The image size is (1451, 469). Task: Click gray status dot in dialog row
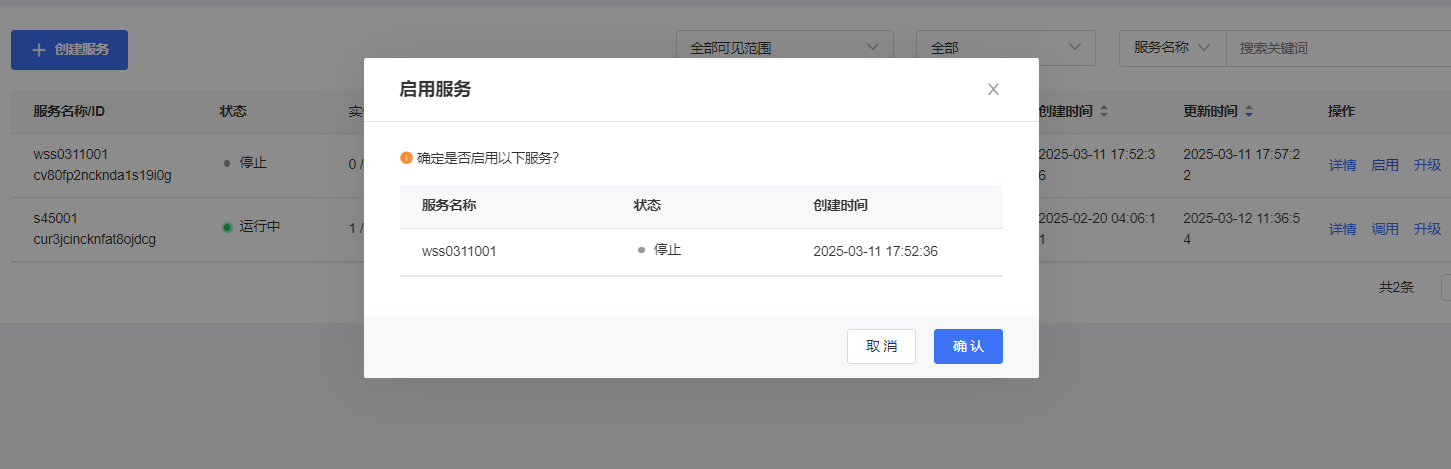click(641, 250)
